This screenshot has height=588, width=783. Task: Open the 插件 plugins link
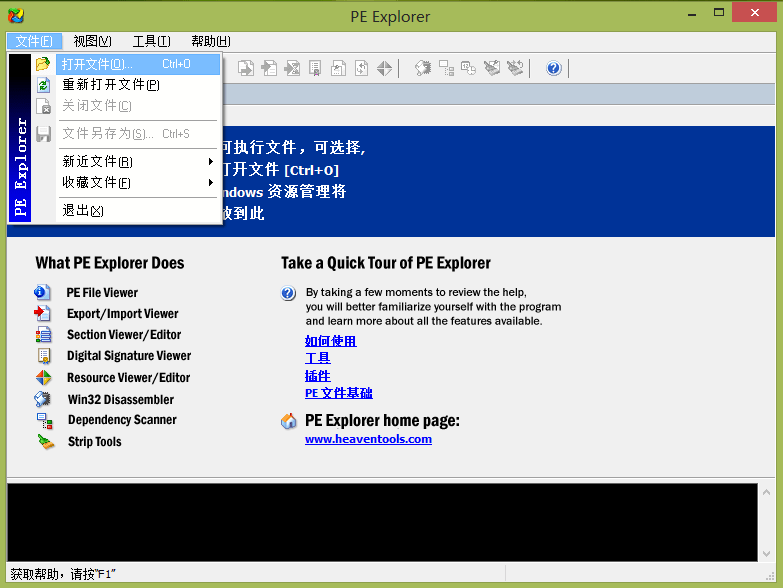point(318,375)
